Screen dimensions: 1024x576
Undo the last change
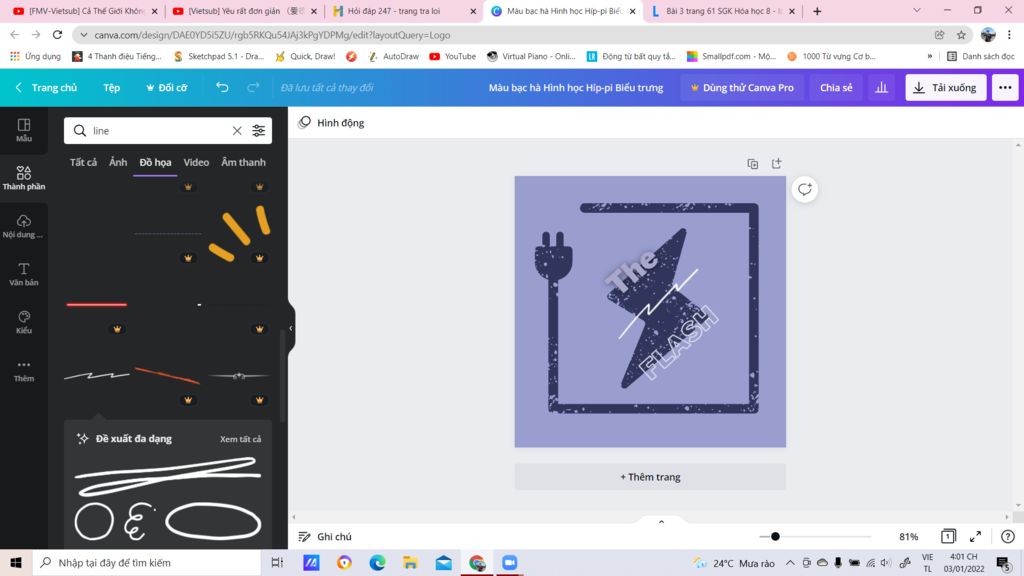pos(222,88)
